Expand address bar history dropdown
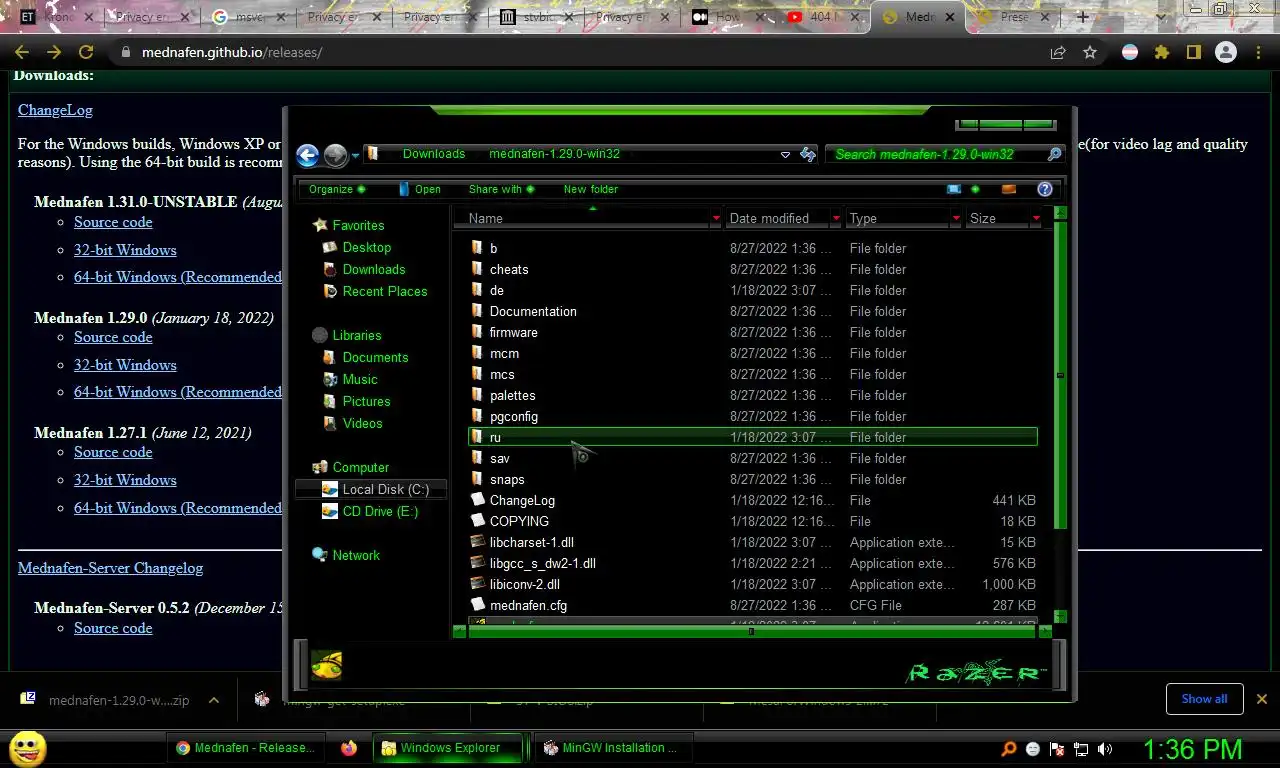Image resolution: width=1280 pixels, height=768 pixels. [785, 154]
